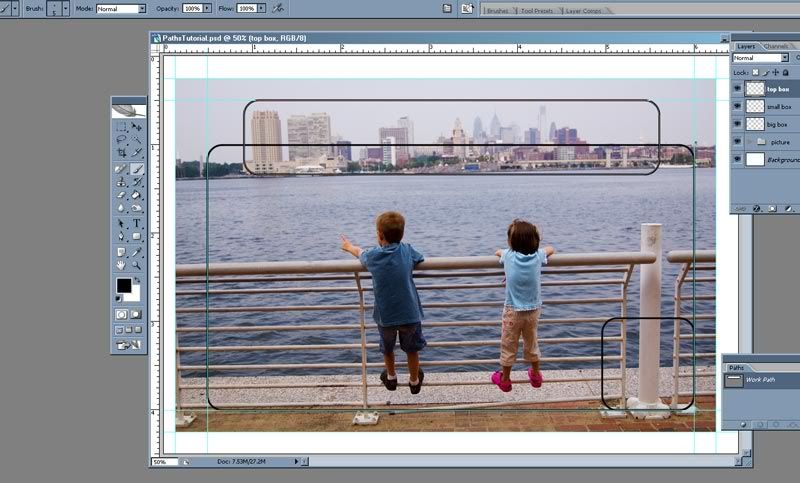Click add layer mask button
The image size is (800, 483).
click(772, 209)
